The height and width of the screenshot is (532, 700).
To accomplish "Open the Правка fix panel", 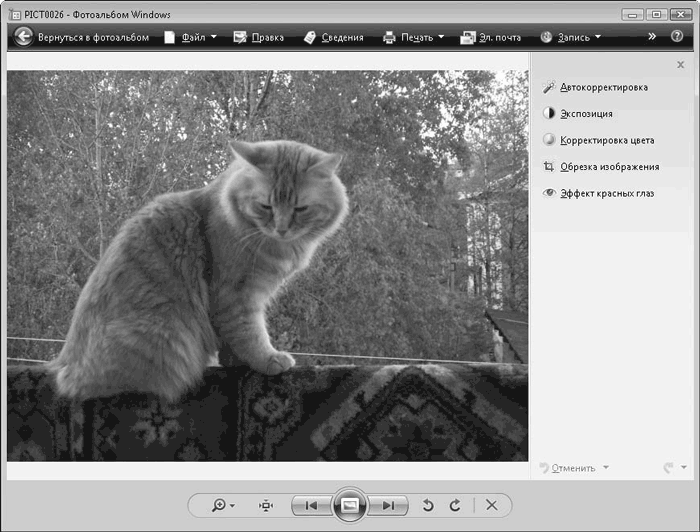I will 258,38.
